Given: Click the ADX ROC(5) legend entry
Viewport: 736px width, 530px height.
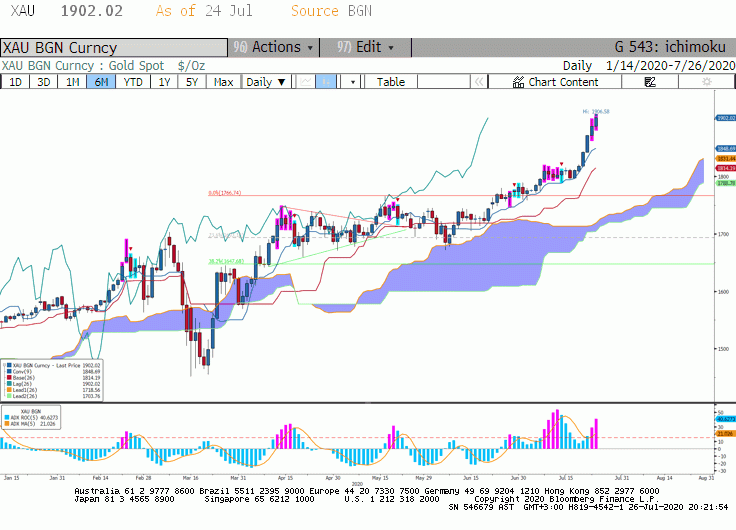Looking at the screenshot, I should [x=31, y=417].
